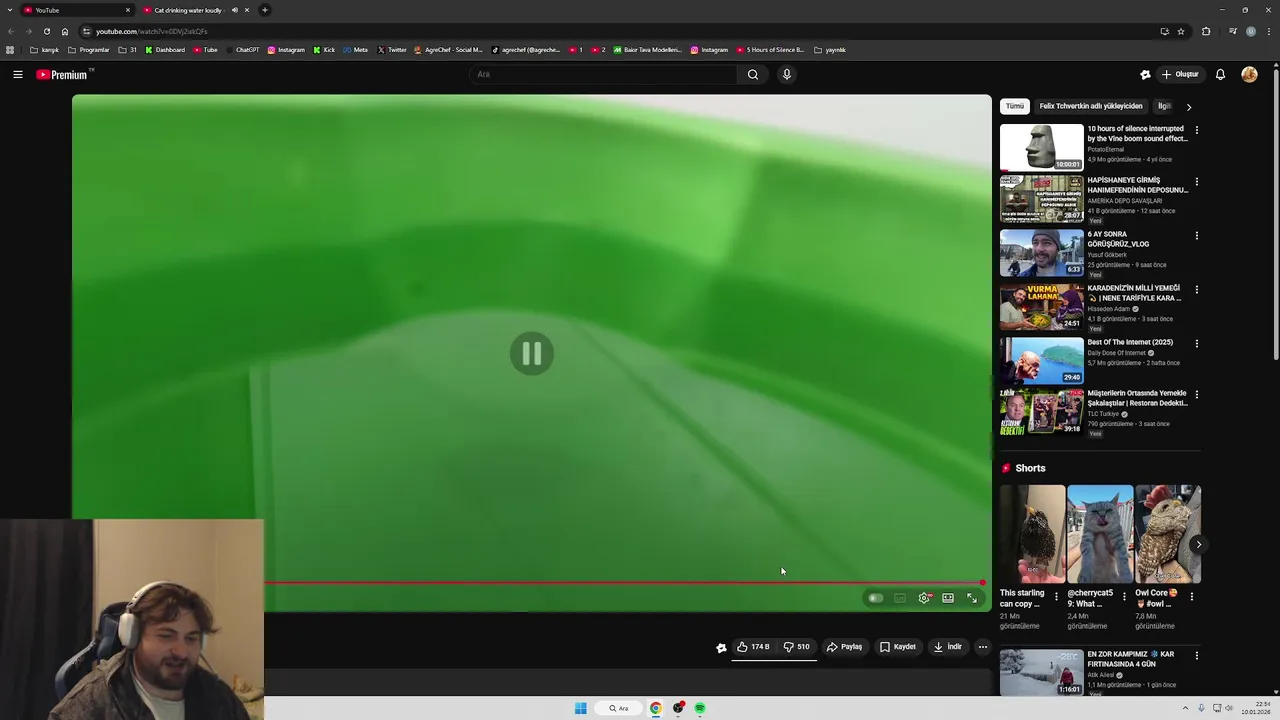Image resolution: width=1280 pixels, height=720 pixels.
Task: Like the video (174 B)
Action: coord(754,647)
